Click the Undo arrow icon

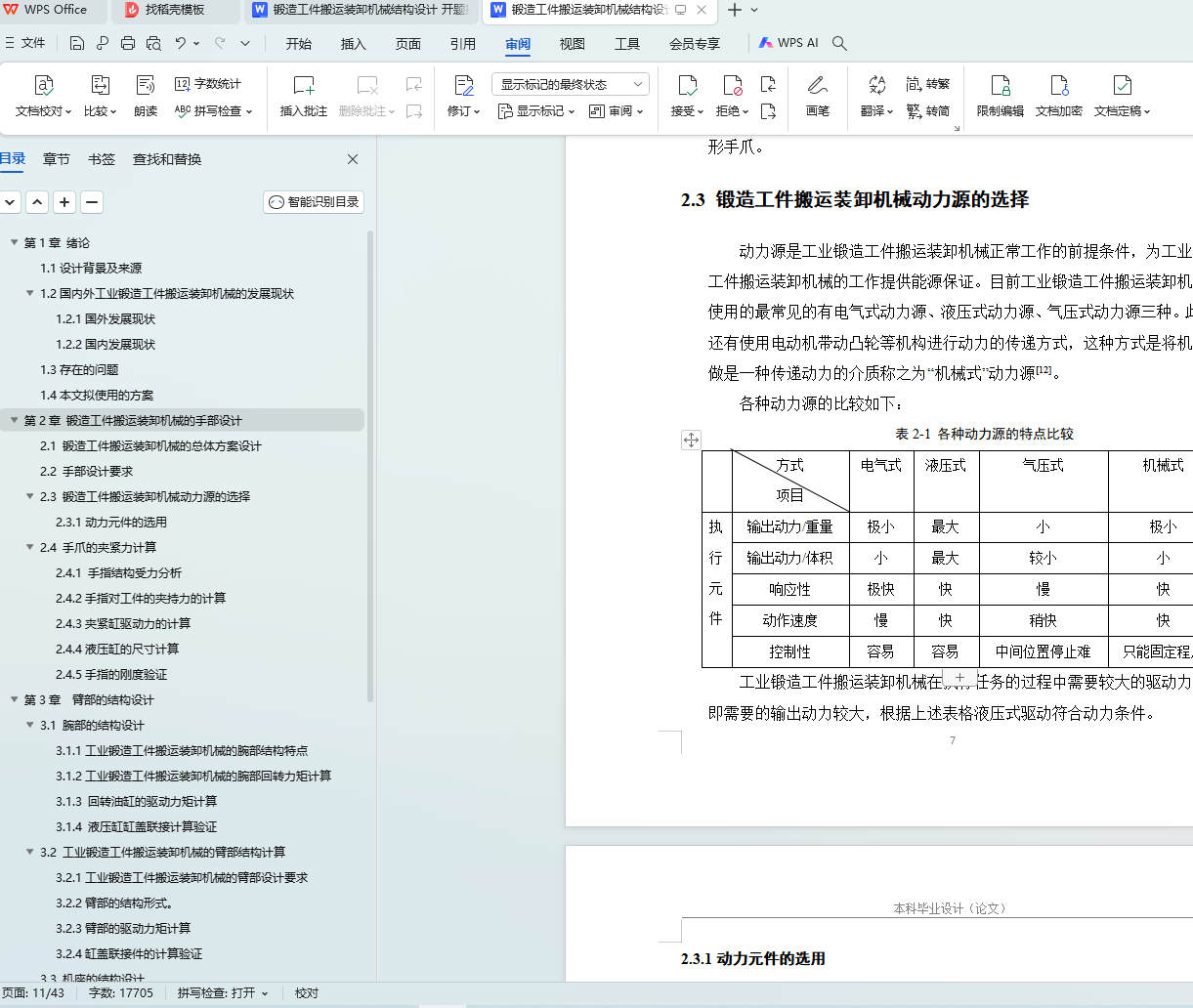(180, 43)
